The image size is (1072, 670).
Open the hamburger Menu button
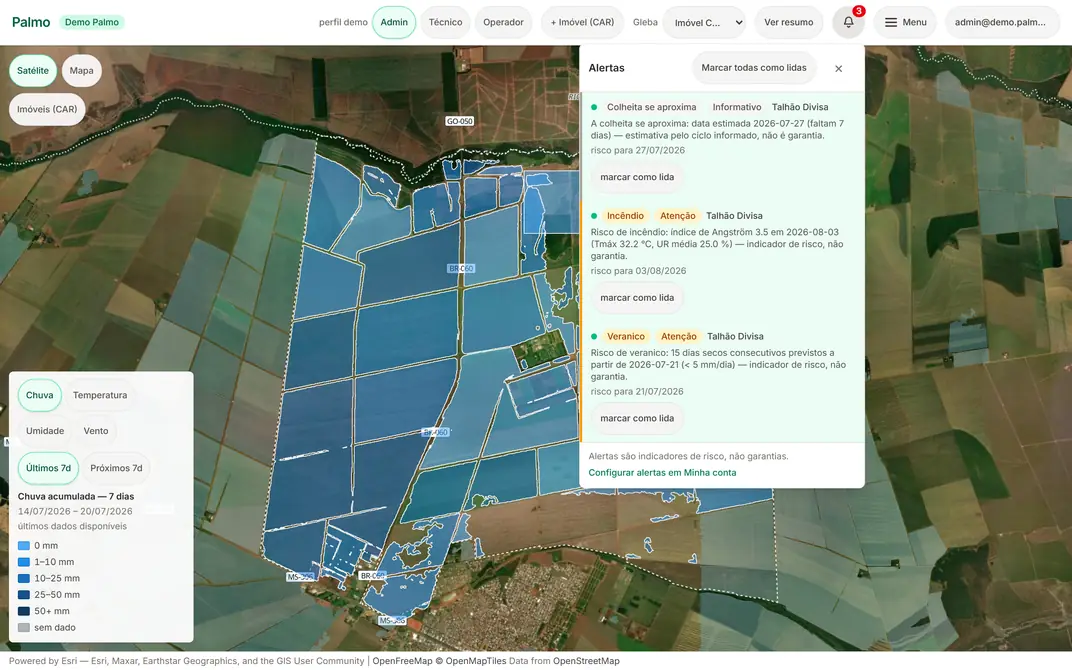[x=905, y=22]
